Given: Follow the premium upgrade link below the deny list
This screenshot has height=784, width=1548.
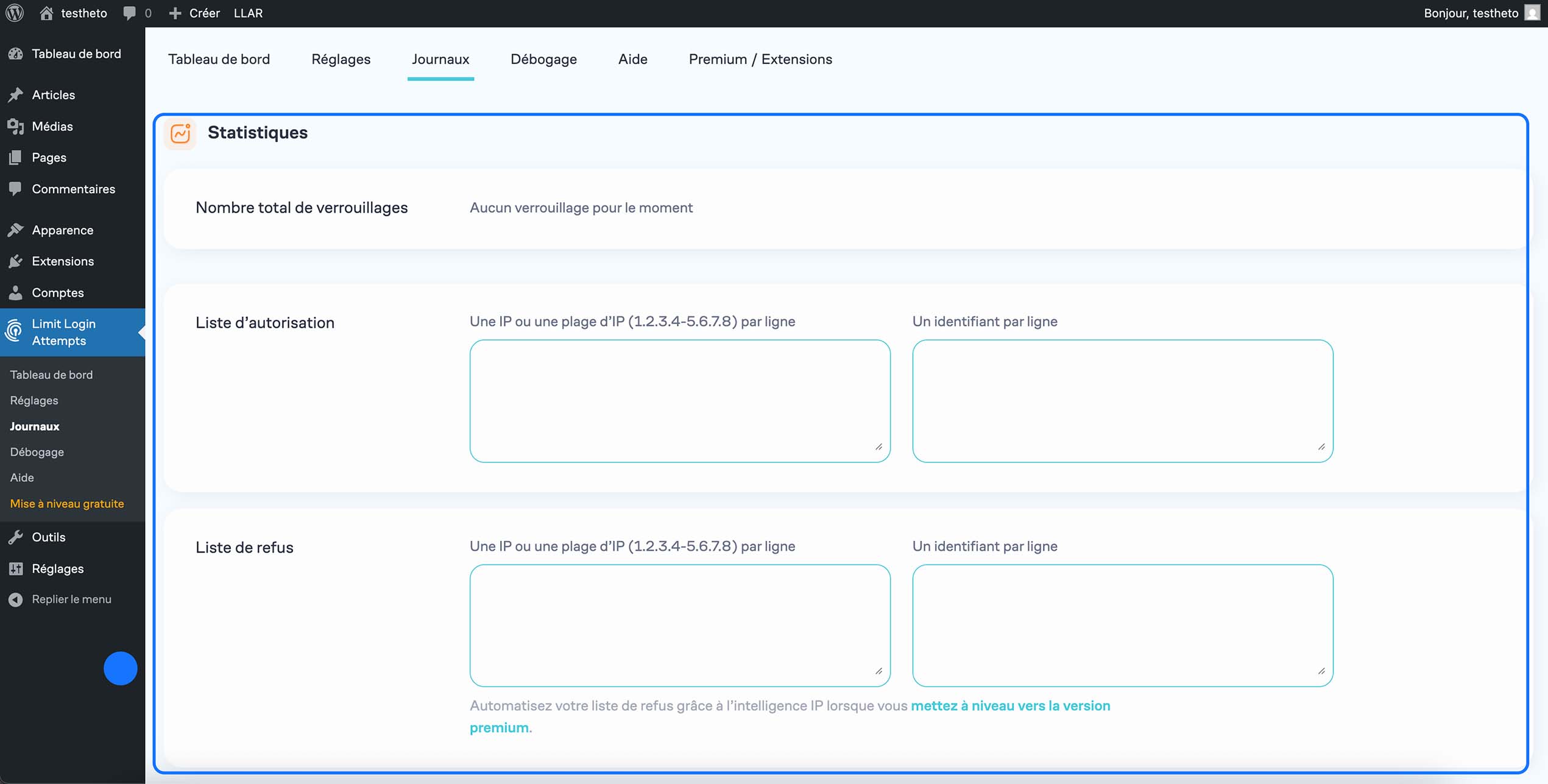Looking at the screenshot, I should point(1009,705).
